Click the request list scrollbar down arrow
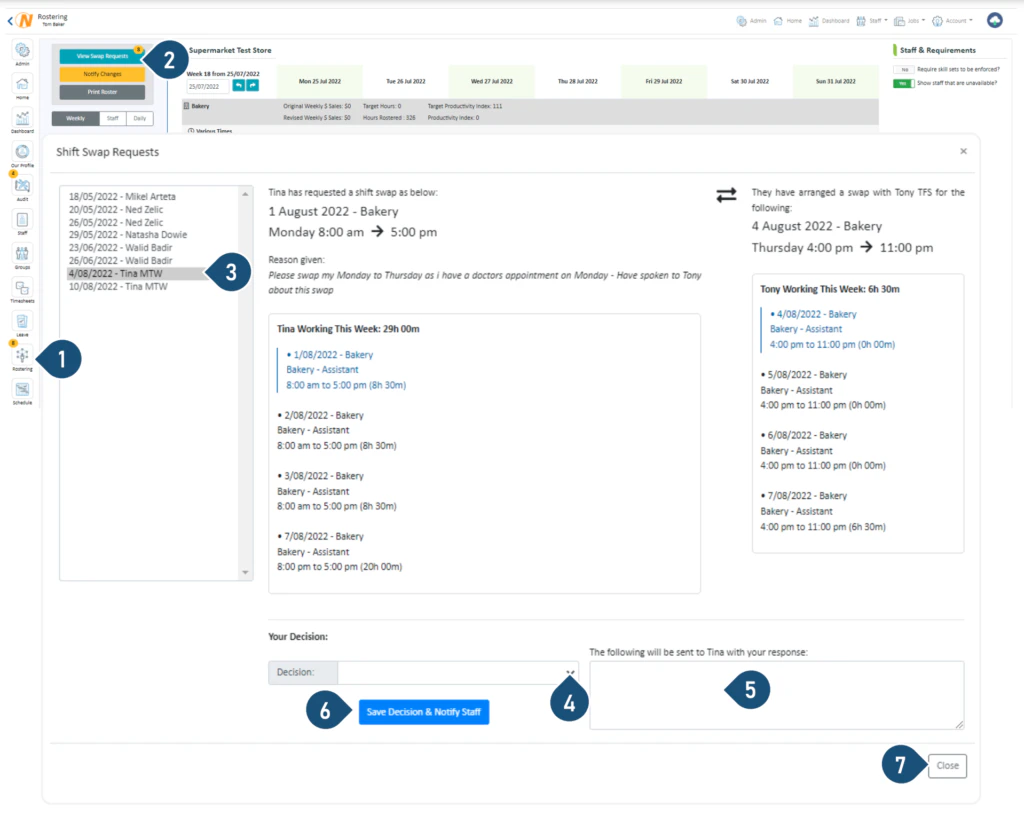 (246, 573)
